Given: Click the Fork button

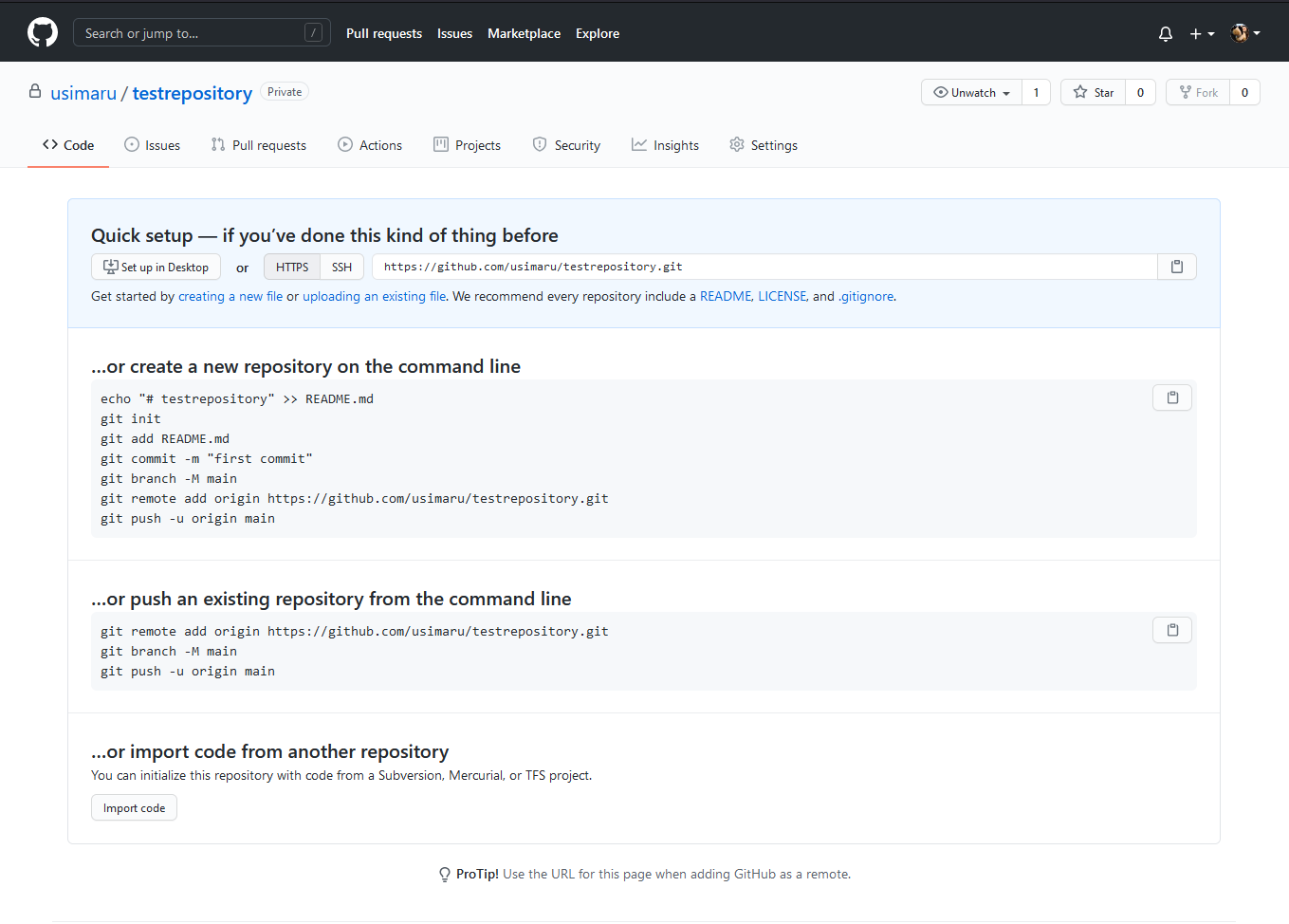Looking at the screenshot, I should (1198, 92).
